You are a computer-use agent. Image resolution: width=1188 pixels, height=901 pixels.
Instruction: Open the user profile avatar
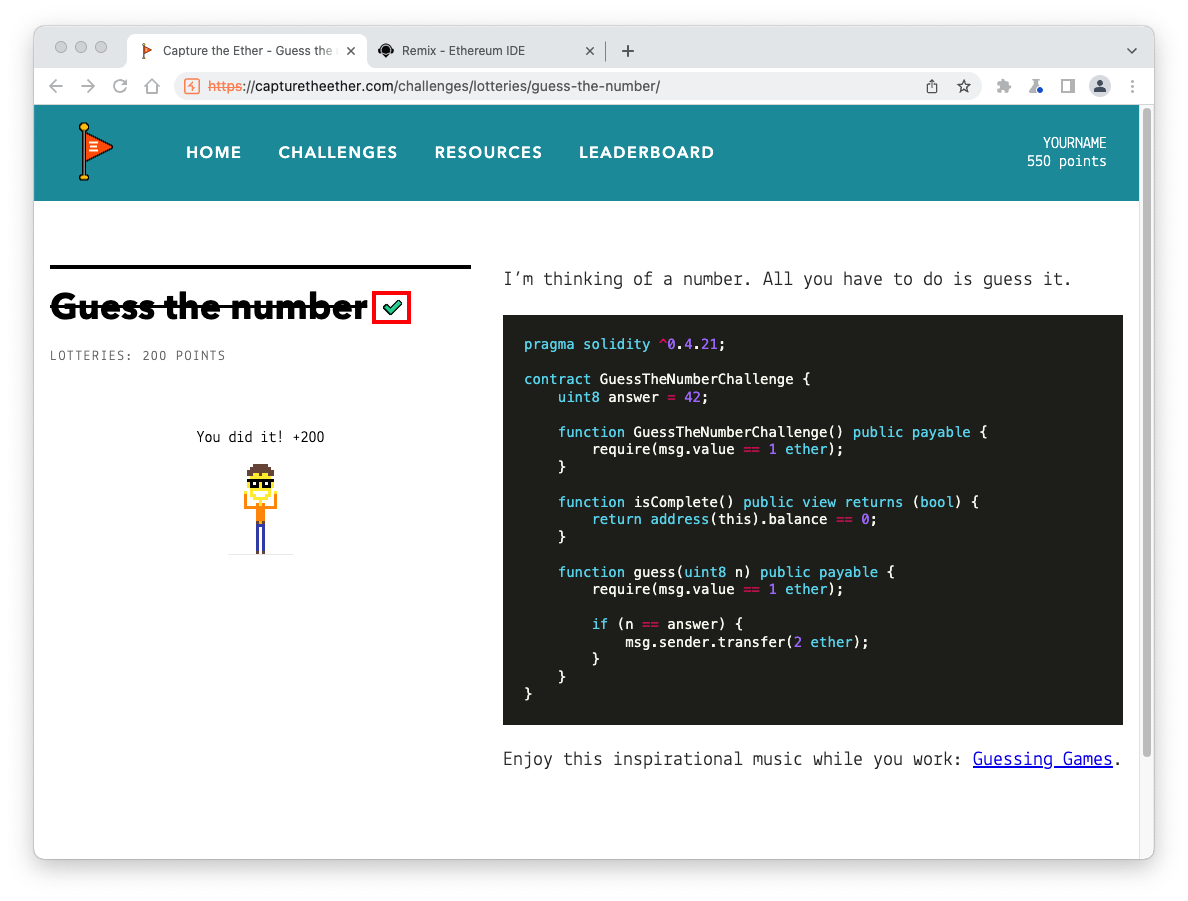coord(1100,86)
